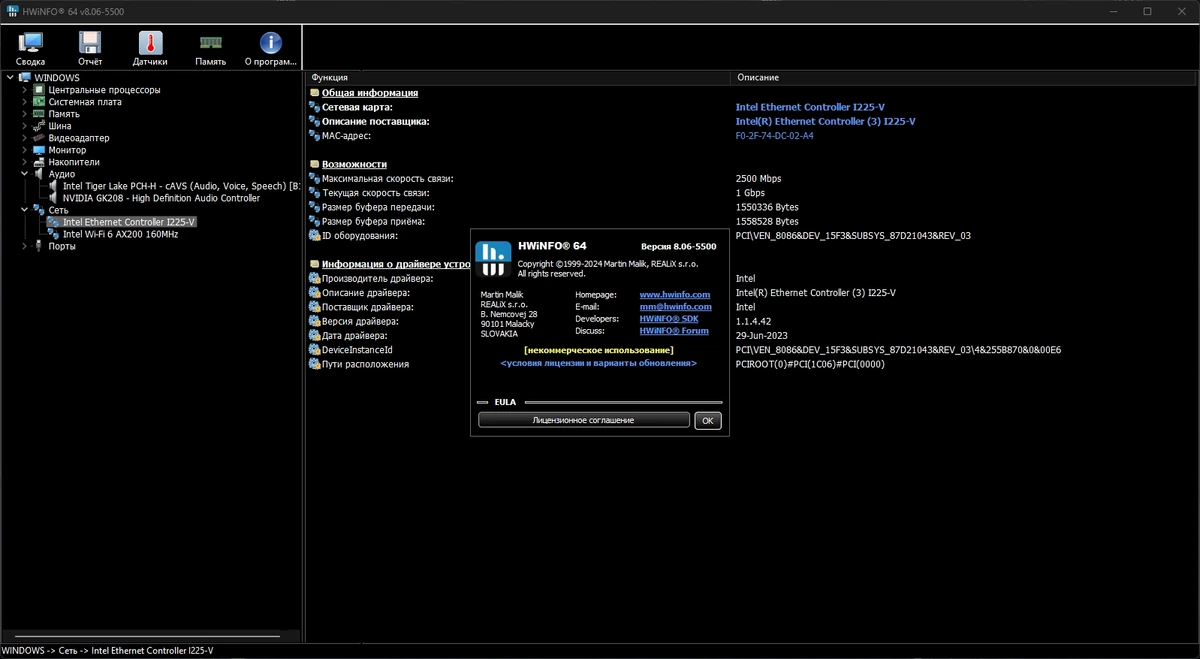Select Intel Ethernet Controller I225-V tree item

point(129,222)
